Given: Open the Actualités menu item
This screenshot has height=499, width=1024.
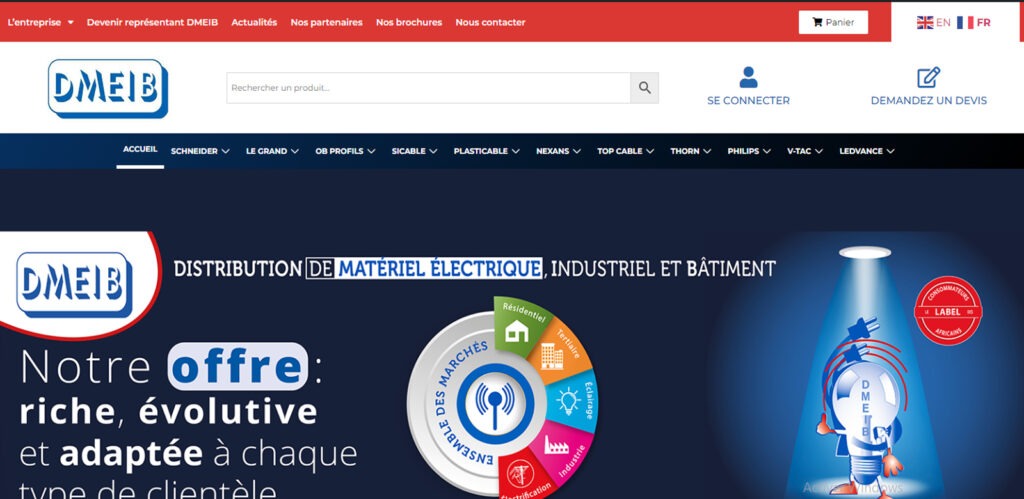Looking at the screenshot, I should tap(254, 22).
